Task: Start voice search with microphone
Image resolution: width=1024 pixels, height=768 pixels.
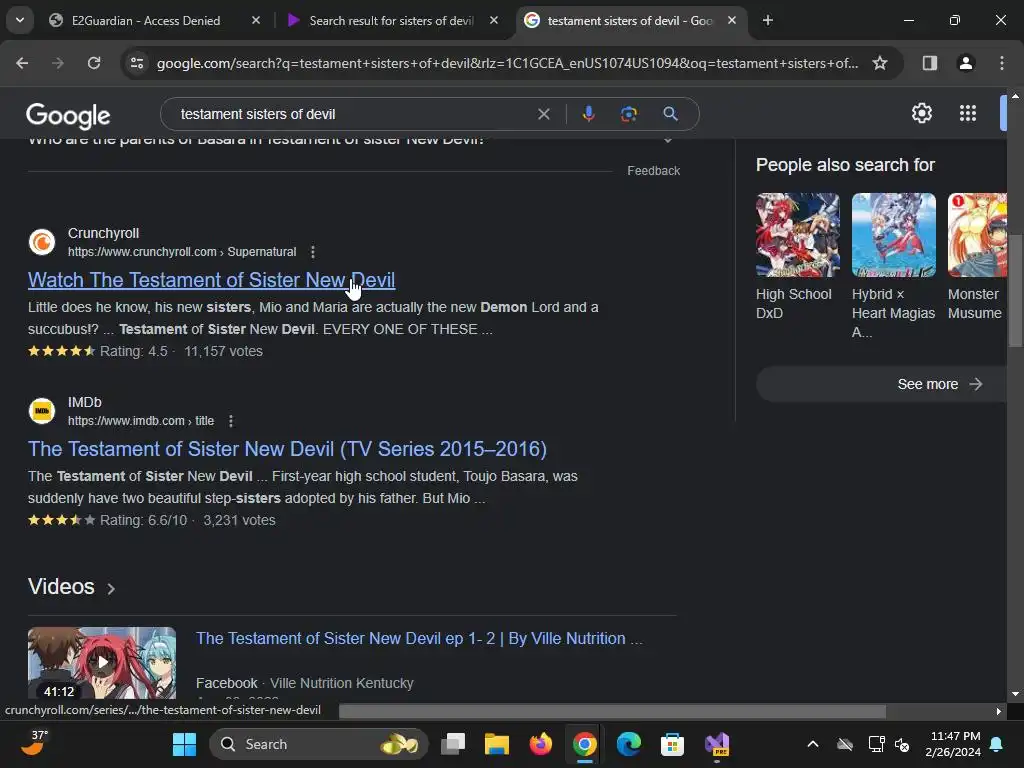Action: 588,114
